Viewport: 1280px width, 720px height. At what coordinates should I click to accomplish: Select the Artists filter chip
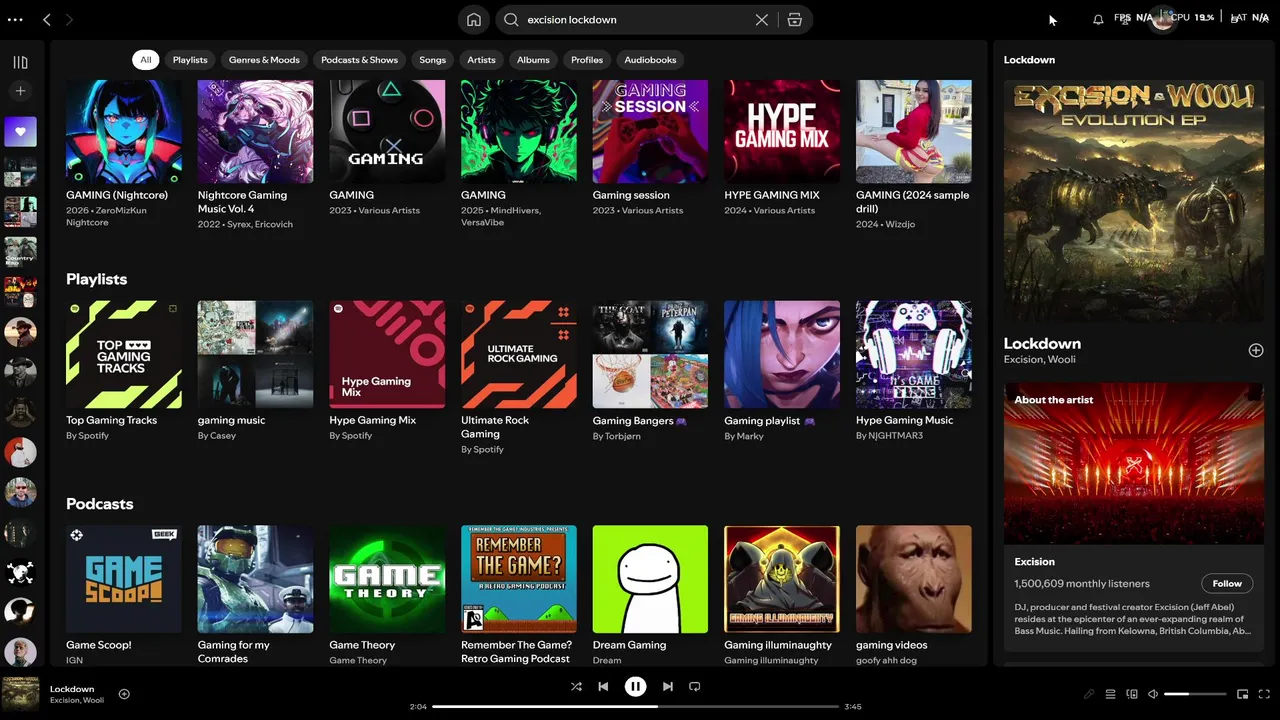[481, 59]
